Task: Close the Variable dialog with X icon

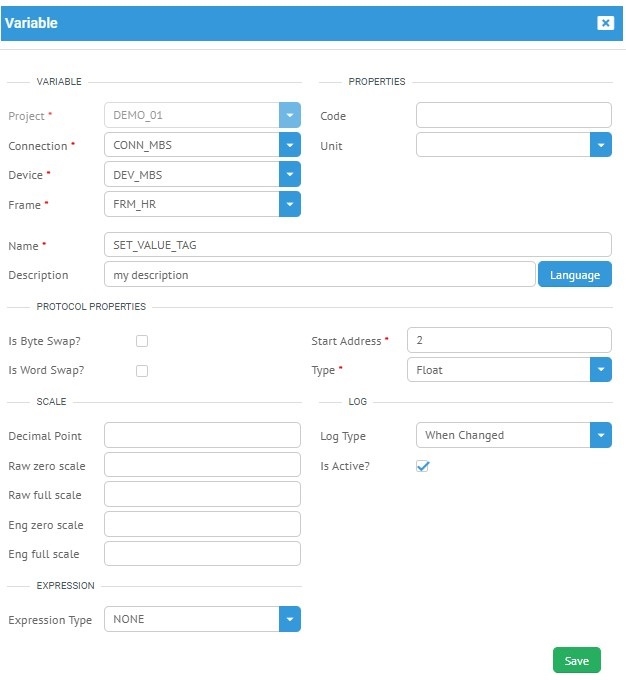Action: tap(605, 23)
